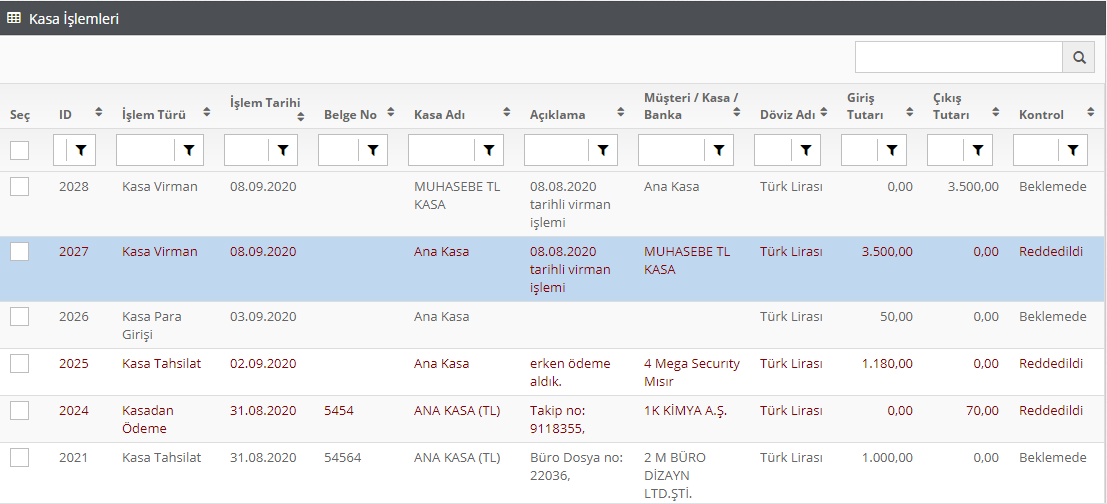Focus the search text box at top right

958,58
